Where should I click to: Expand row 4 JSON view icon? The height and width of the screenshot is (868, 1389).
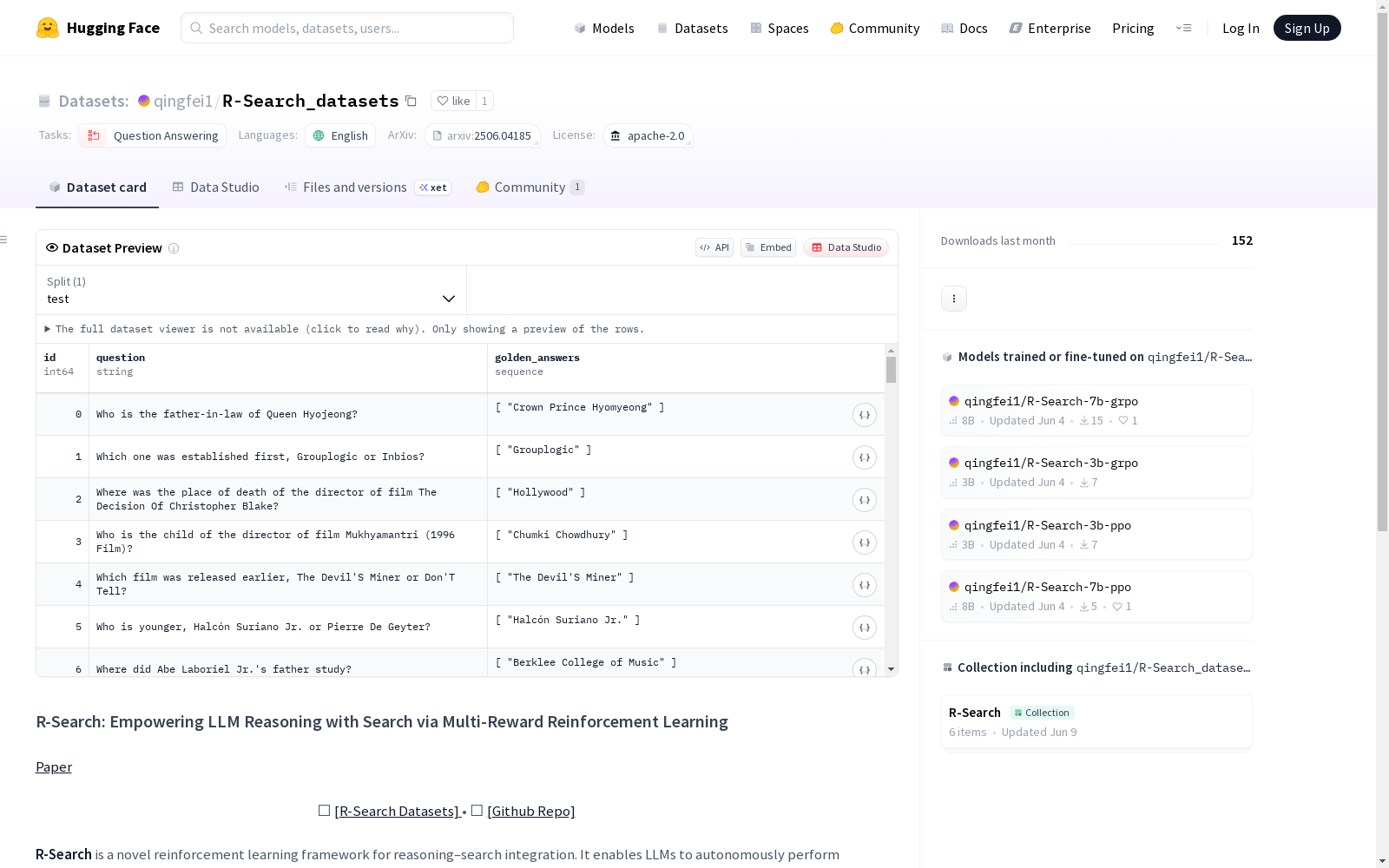point(864,585)
